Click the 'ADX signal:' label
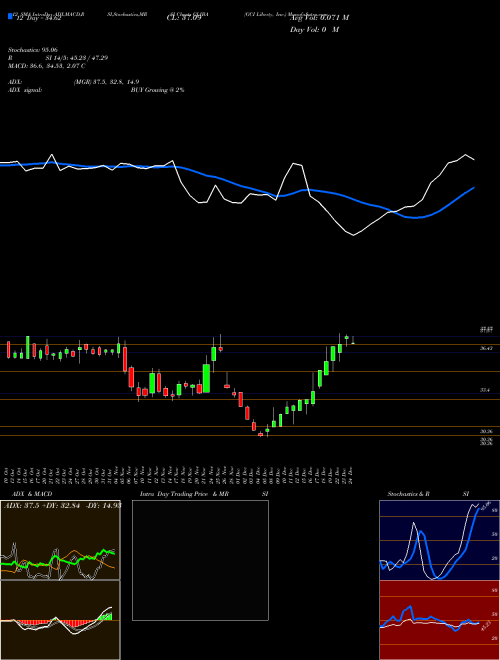Image resolution: width=500 pixels, height=660 pixels. point(25,90)
